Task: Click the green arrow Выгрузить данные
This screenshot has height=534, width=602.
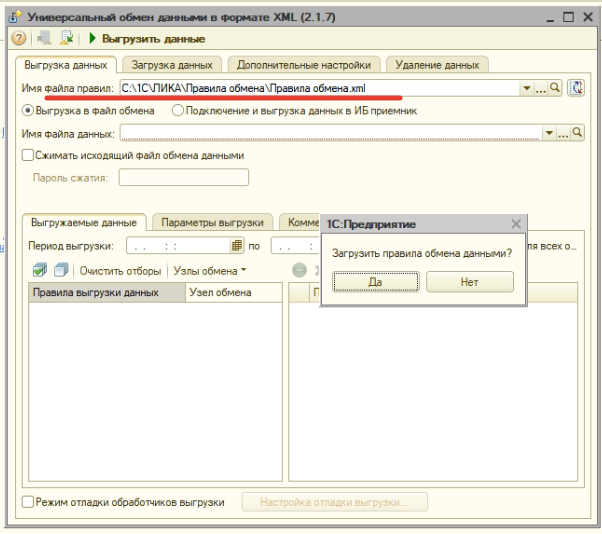Action: [x=147, y=39]
